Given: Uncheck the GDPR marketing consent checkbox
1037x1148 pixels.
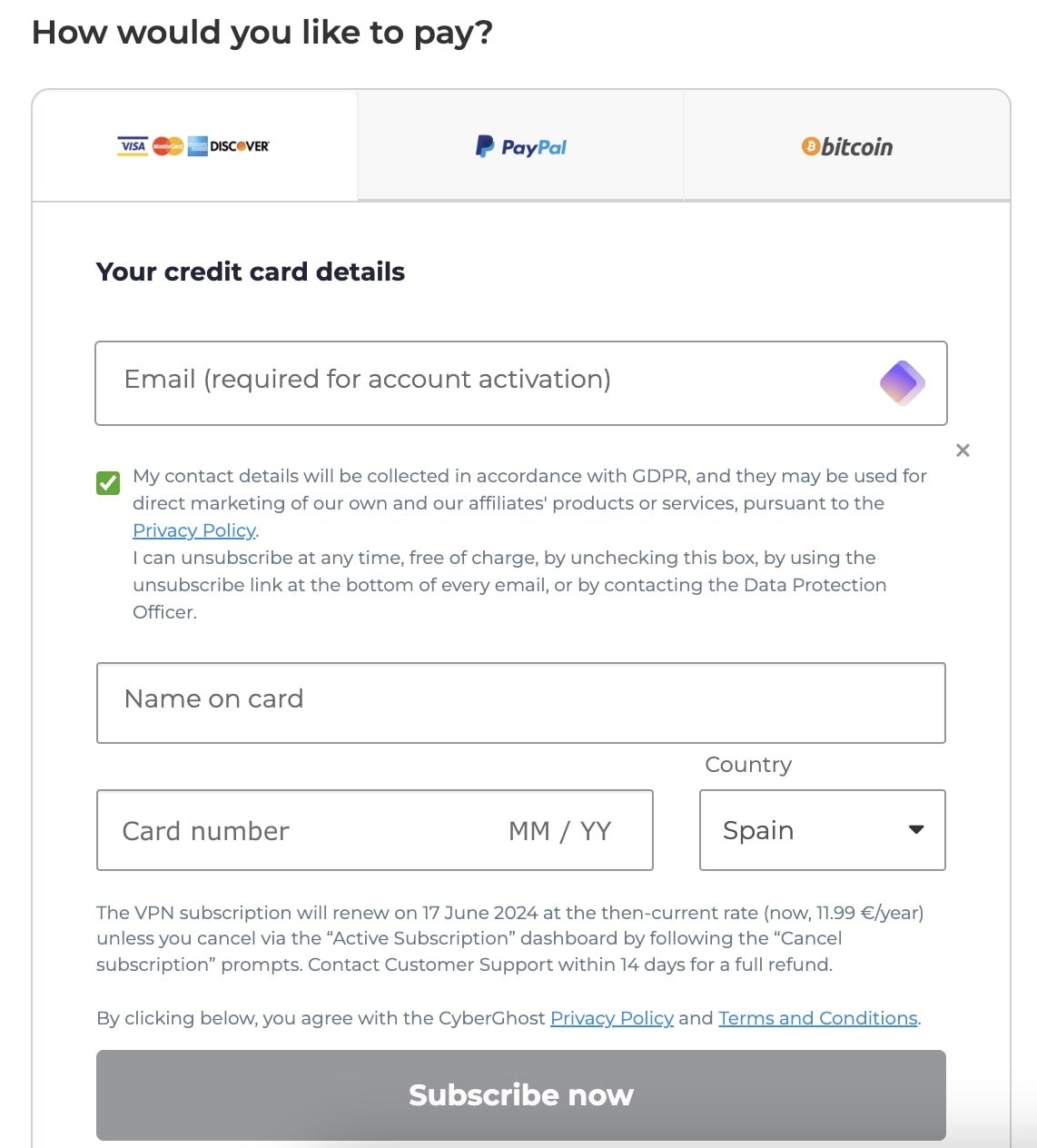Looking at the screenshot, I should click(108, 482).
